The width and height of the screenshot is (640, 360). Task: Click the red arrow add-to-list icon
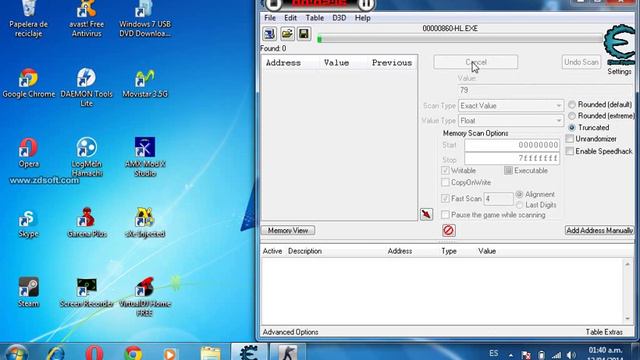[x=426, y=214]
